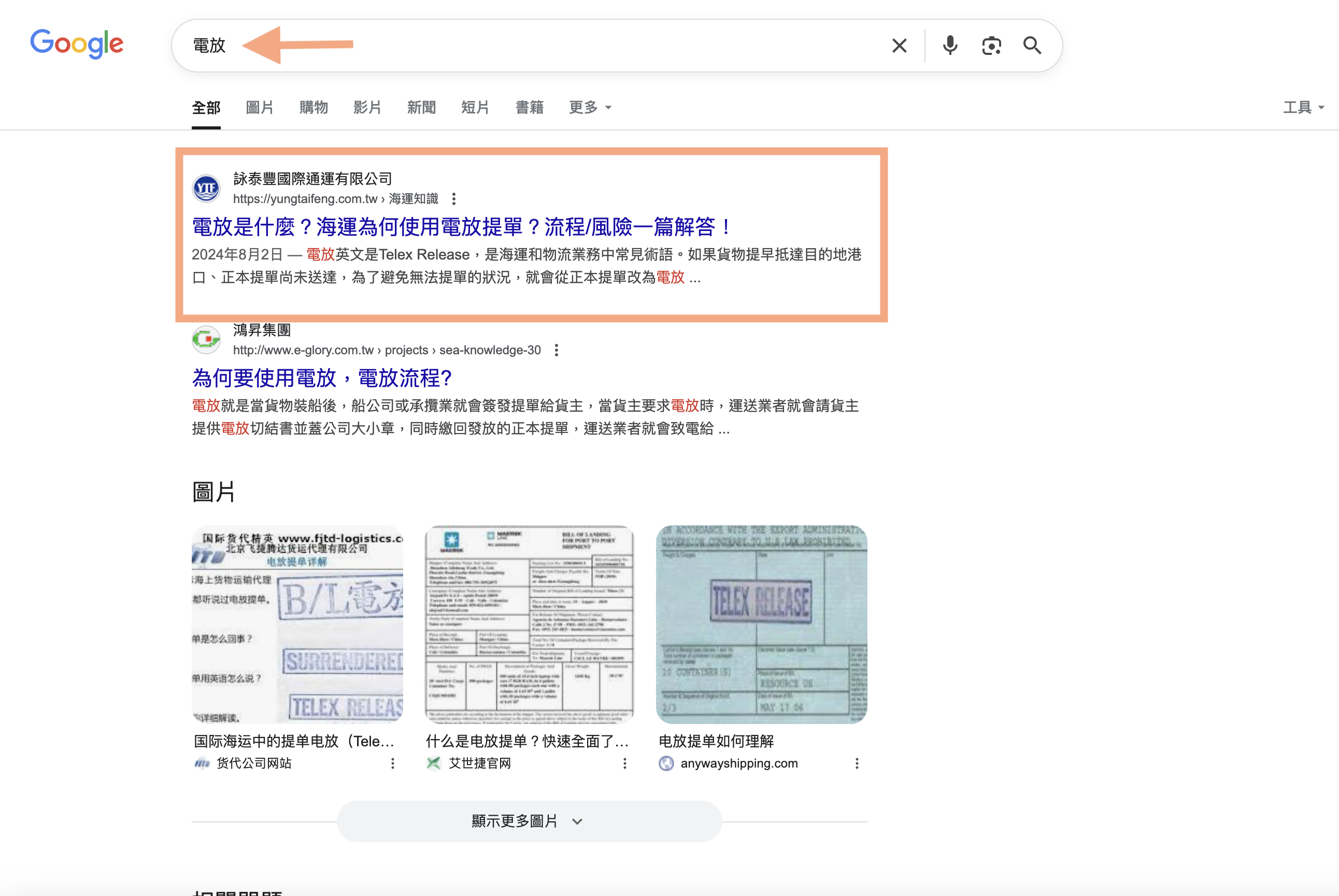Click the 什么是电放提单？快速全面了 caption
1339x896 pixels.
[527, 741]
